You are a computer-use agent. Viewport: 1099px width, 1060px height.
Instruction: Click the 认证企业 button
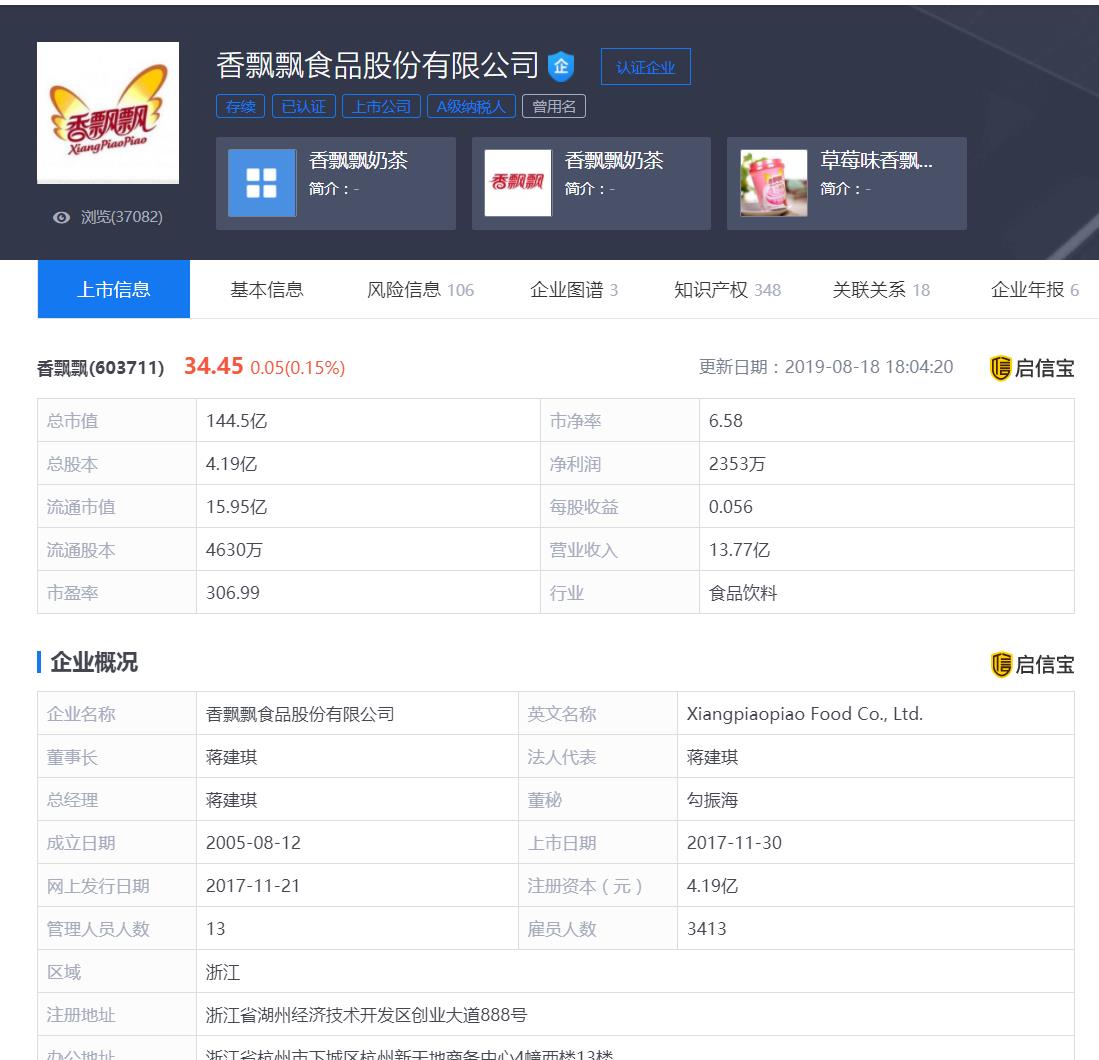[645, 66]
